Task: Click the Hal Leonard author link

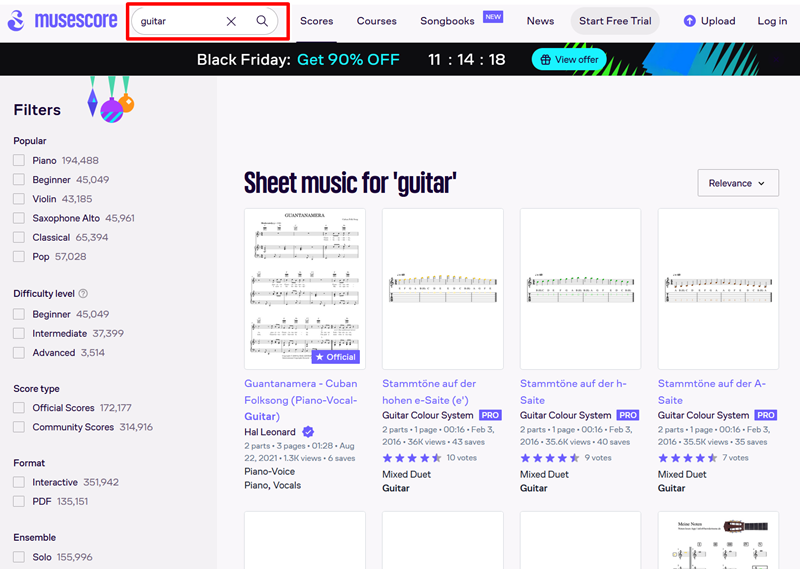Action: click(270, 432)
